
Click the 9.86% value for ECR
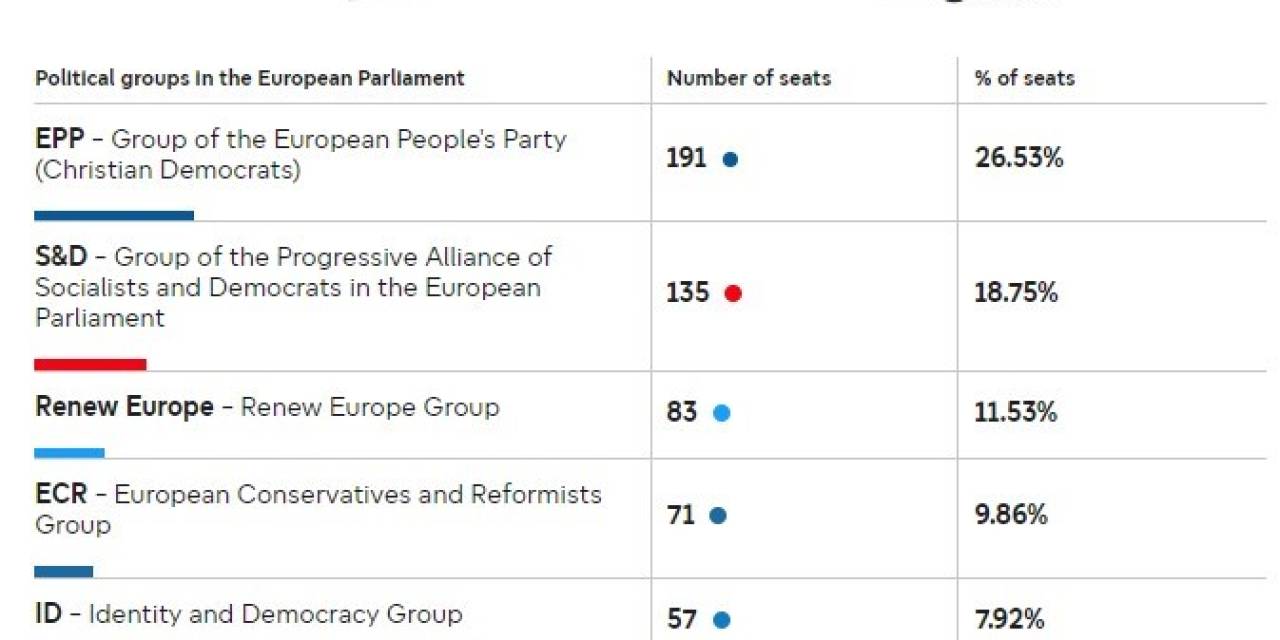[1011, 515]
